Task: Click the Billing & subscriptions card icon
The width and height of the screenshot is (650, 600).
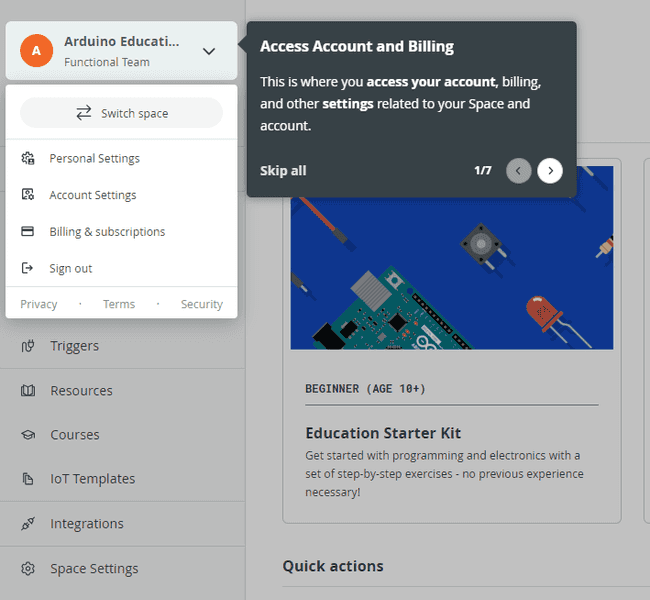Action: [x=28, y=232]
